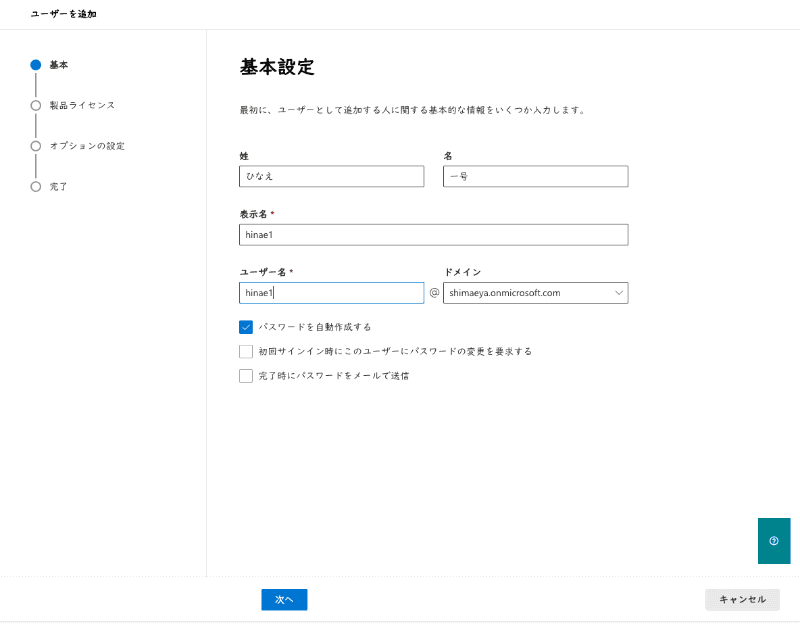Focus the 表示名 text field

433,235
